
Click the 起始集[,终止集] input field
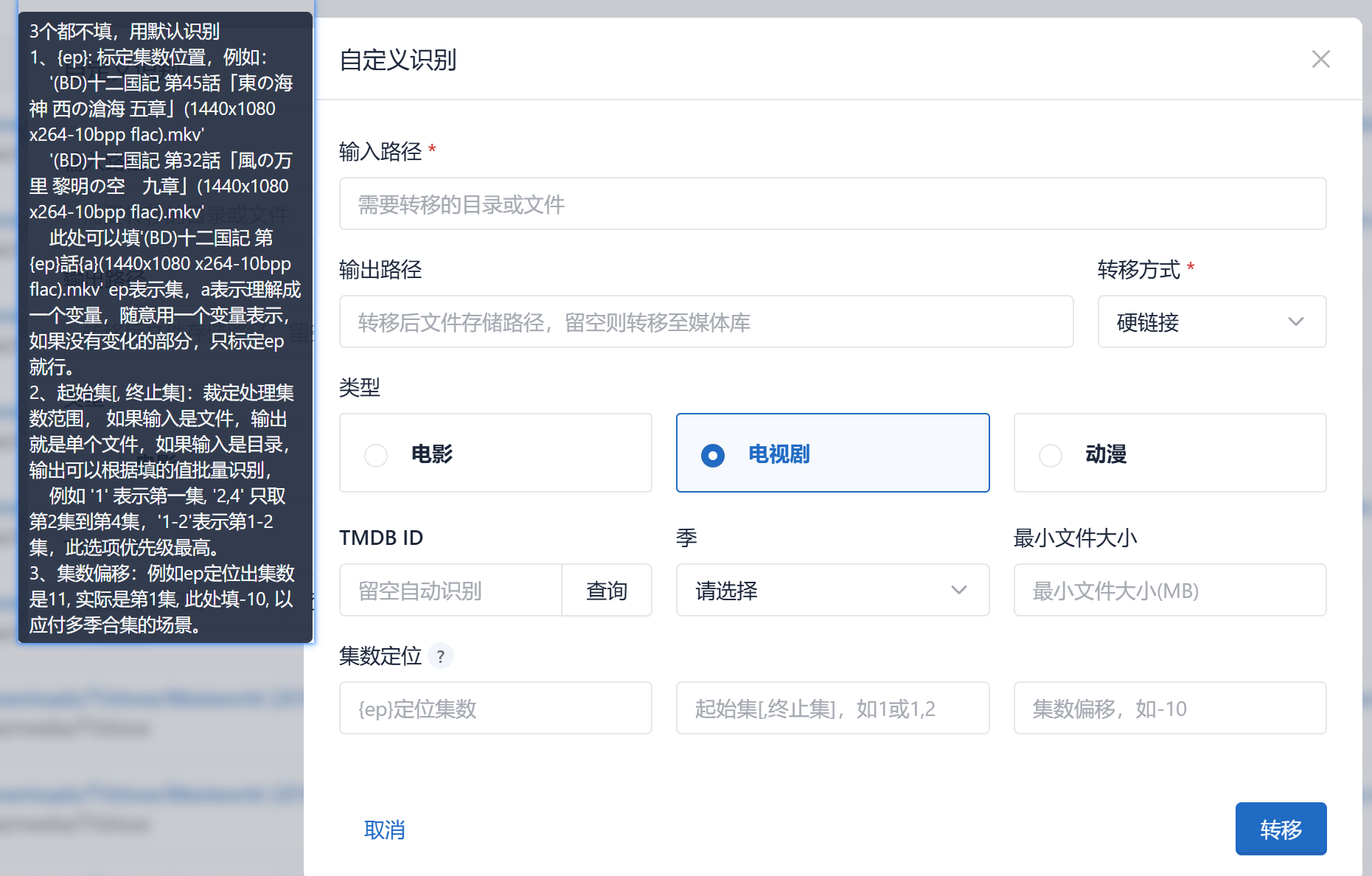click(x=832, y=708)
